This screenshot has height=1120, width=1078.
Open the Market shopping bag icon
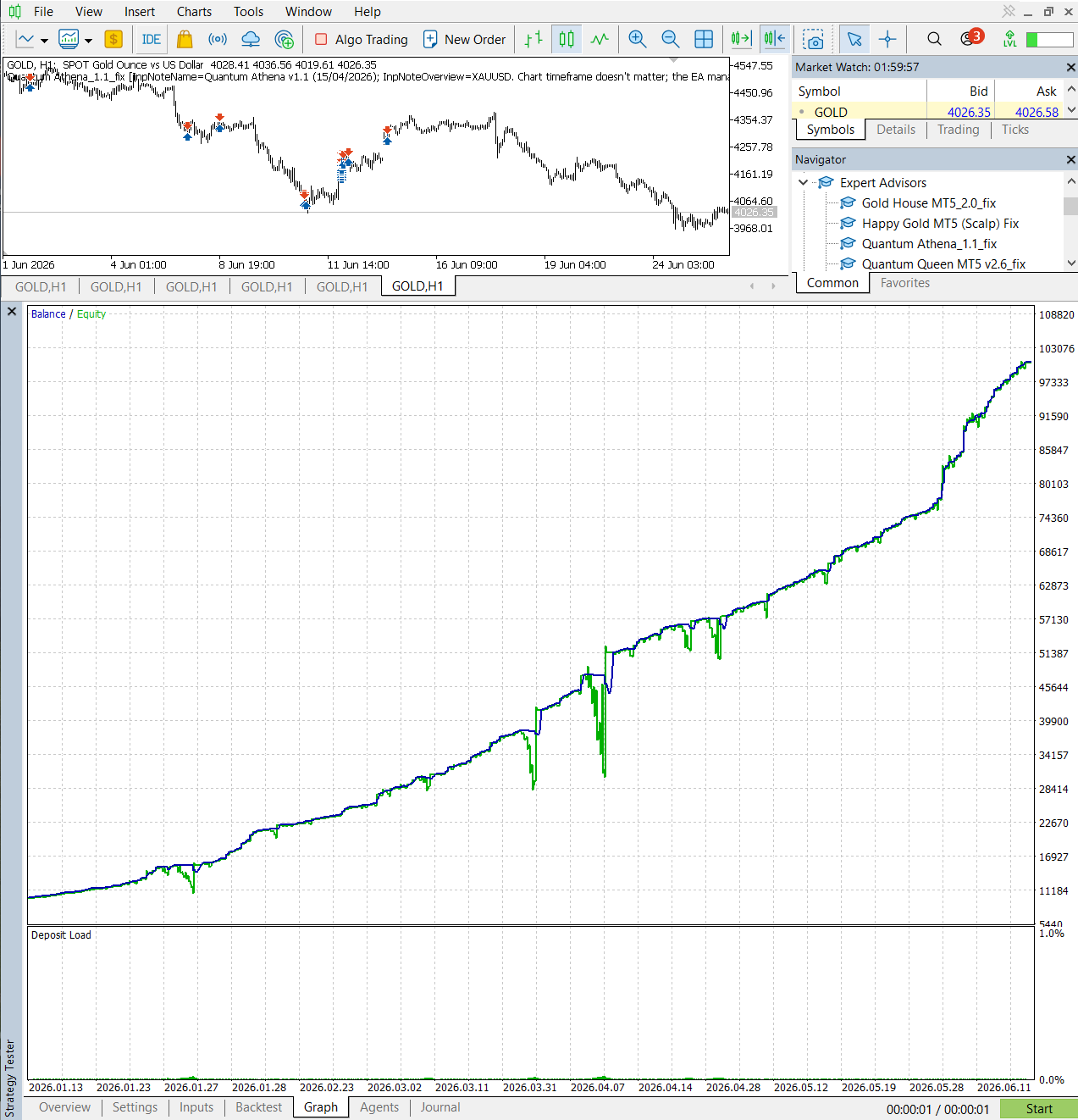[185, 39]
